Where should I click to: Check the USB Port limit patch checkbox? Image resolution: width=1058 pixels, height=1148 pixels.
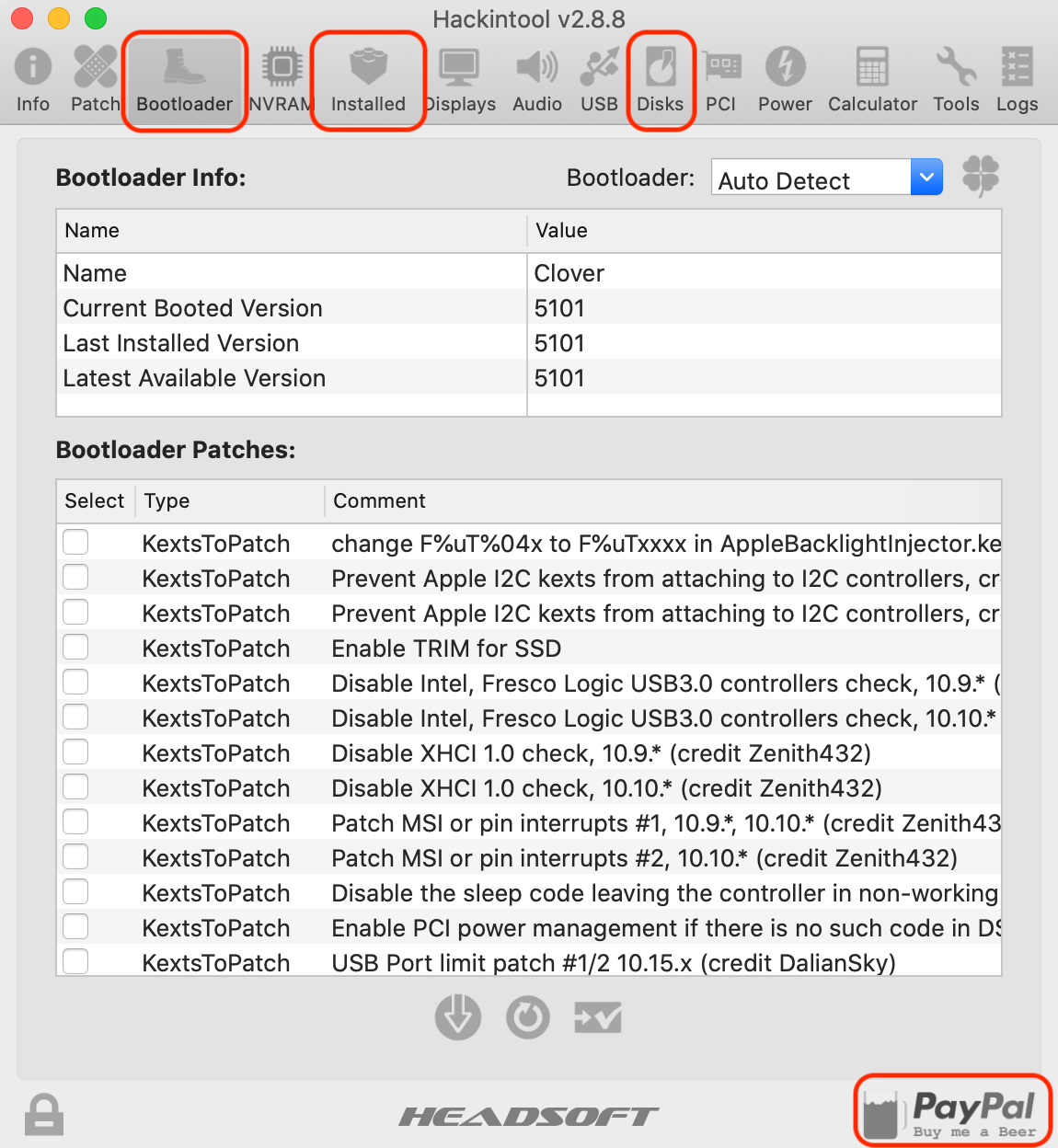coord(75,961)
